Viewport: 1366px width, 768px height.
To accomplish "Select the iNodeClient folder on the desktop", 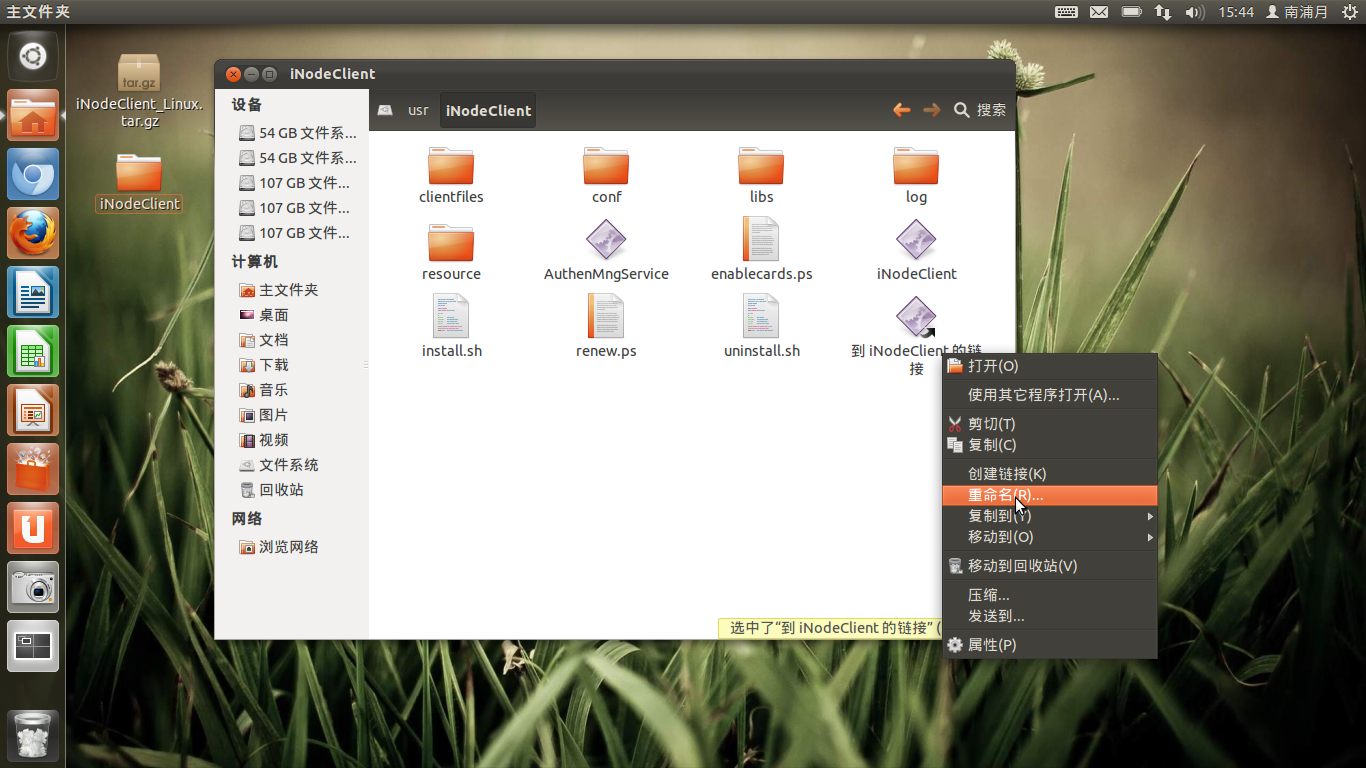I will [x=139, y=183].
